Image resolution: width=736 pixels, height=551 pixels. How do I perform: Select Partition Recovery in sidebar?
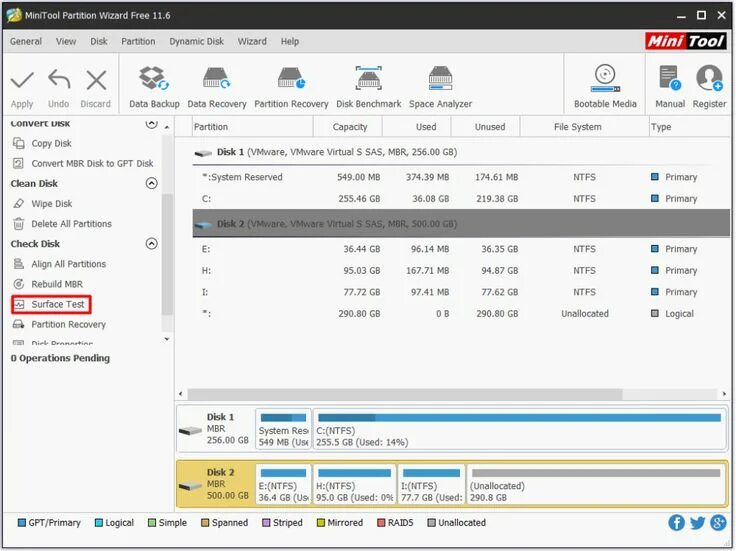pos(68,324)
